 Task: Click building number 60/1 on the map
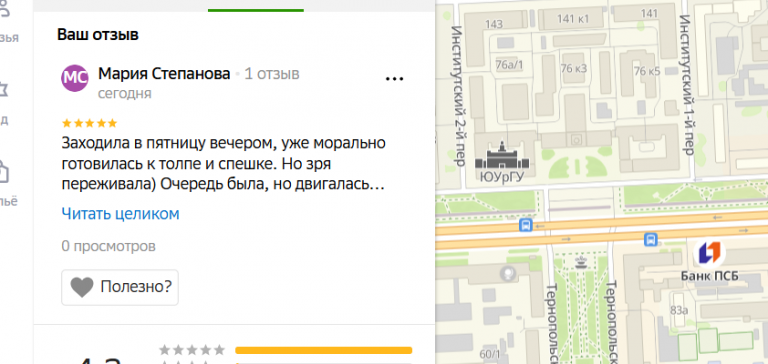[491, 355]
